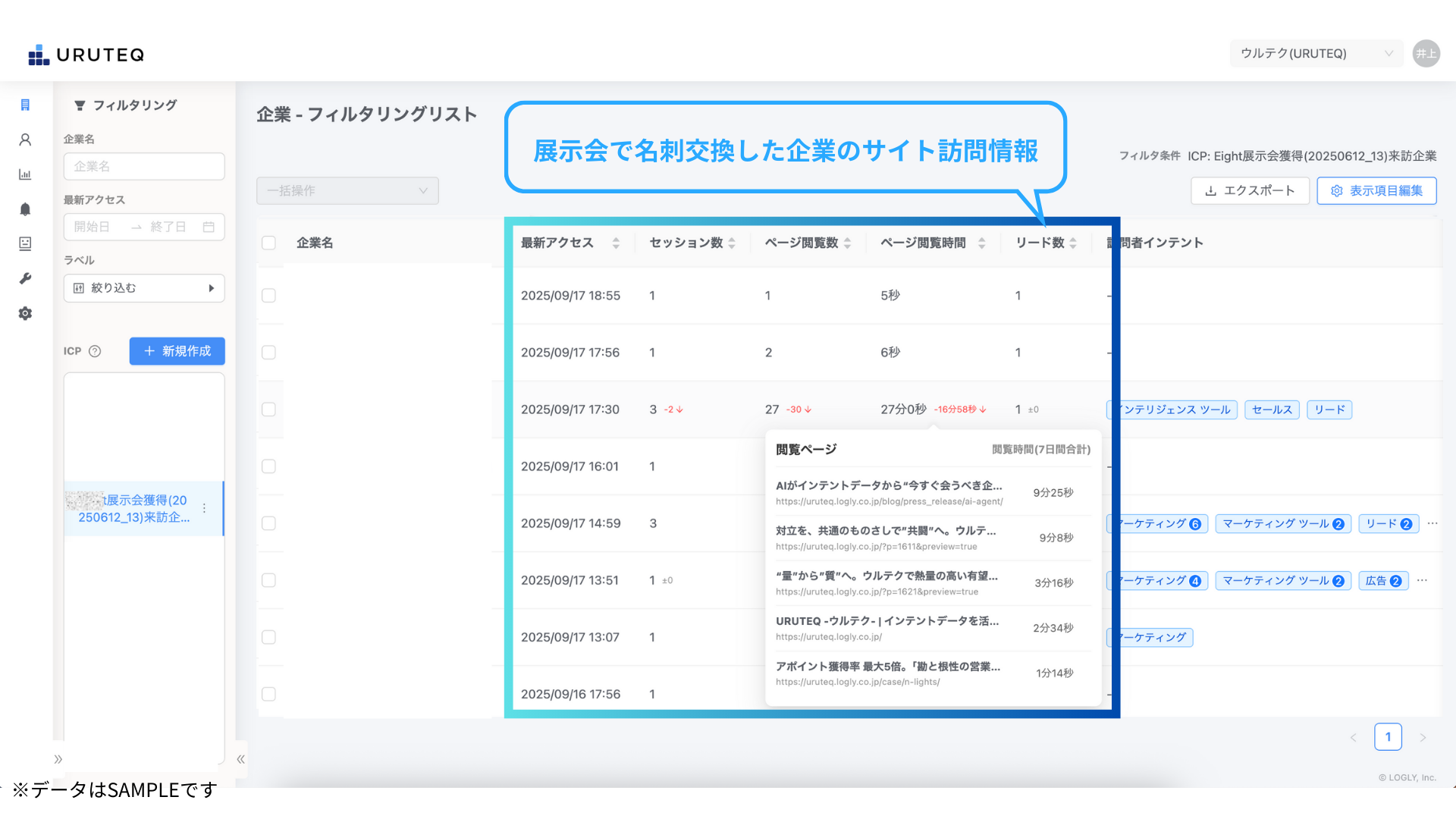Click the ICP help question-mark icon
This screenshot has width=1456, height=819.
pos(95,351)
